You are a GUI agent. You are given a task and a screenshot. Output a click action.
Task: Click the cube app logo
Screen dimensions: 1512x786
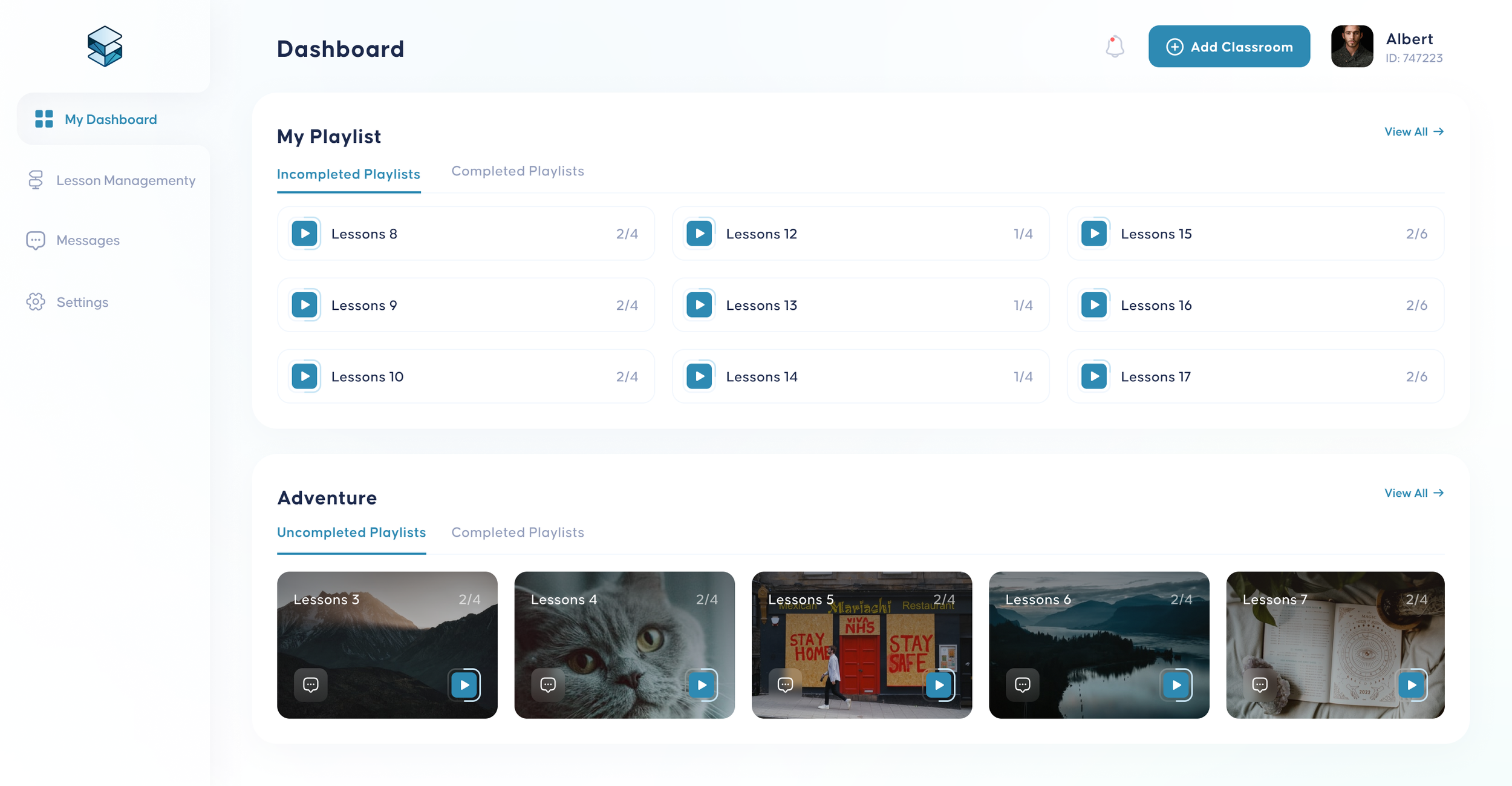click(105, 46)
